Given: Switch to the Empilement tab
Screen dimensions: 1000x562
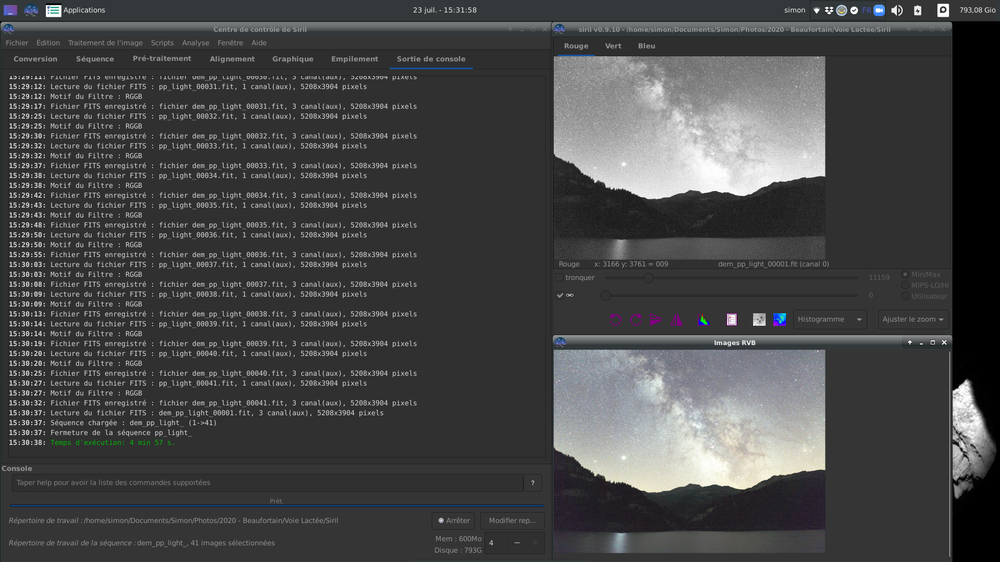Looking at the screenshot, I should tap(354, 59).
